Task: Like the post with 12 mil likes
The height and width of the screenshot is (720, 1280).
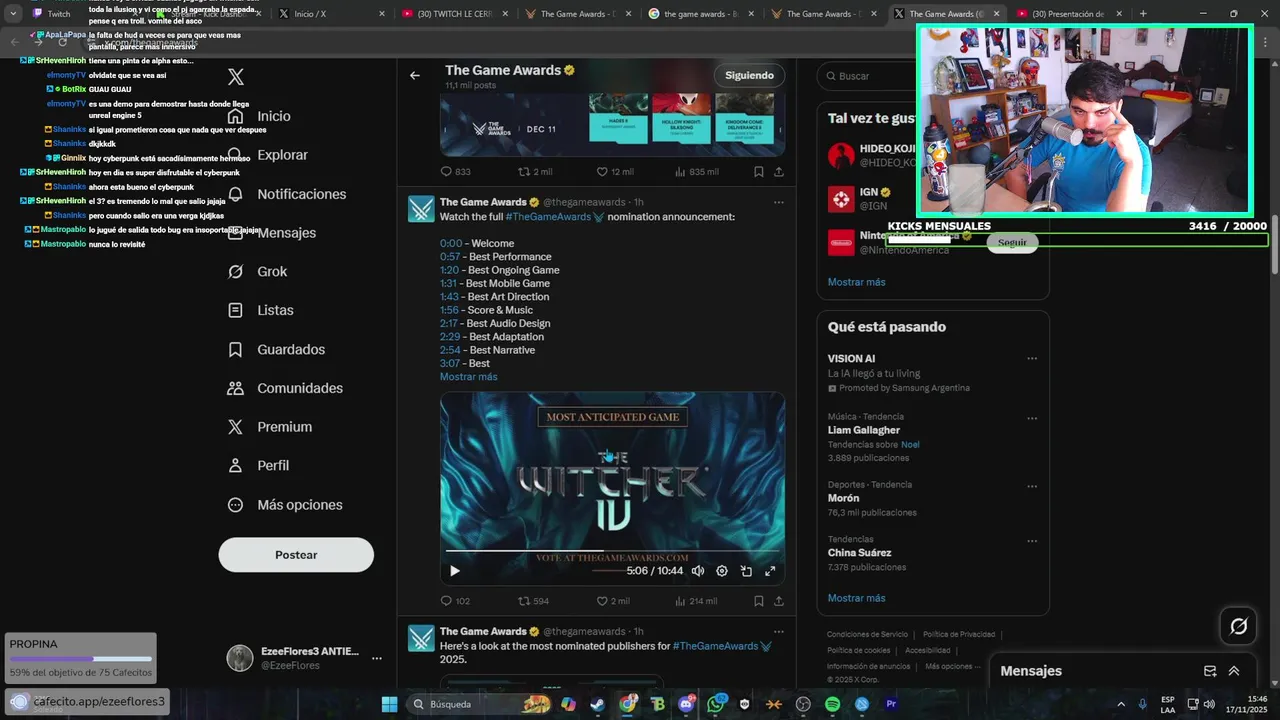Action: [615, 172]
